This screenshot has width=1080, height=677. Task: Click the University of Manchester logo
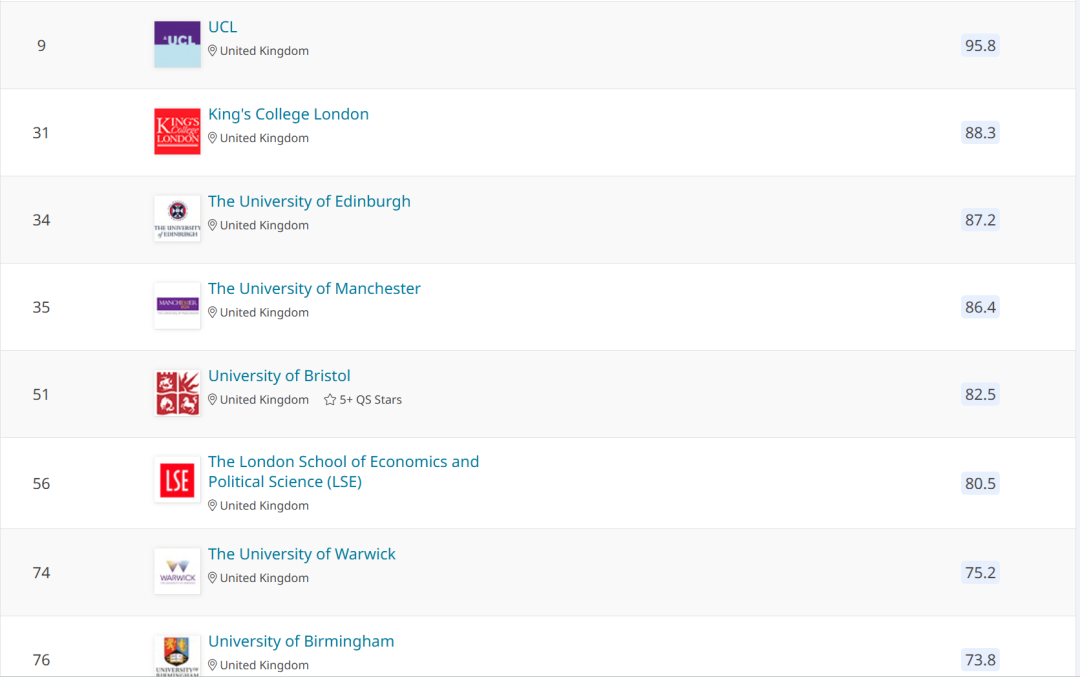177,306
